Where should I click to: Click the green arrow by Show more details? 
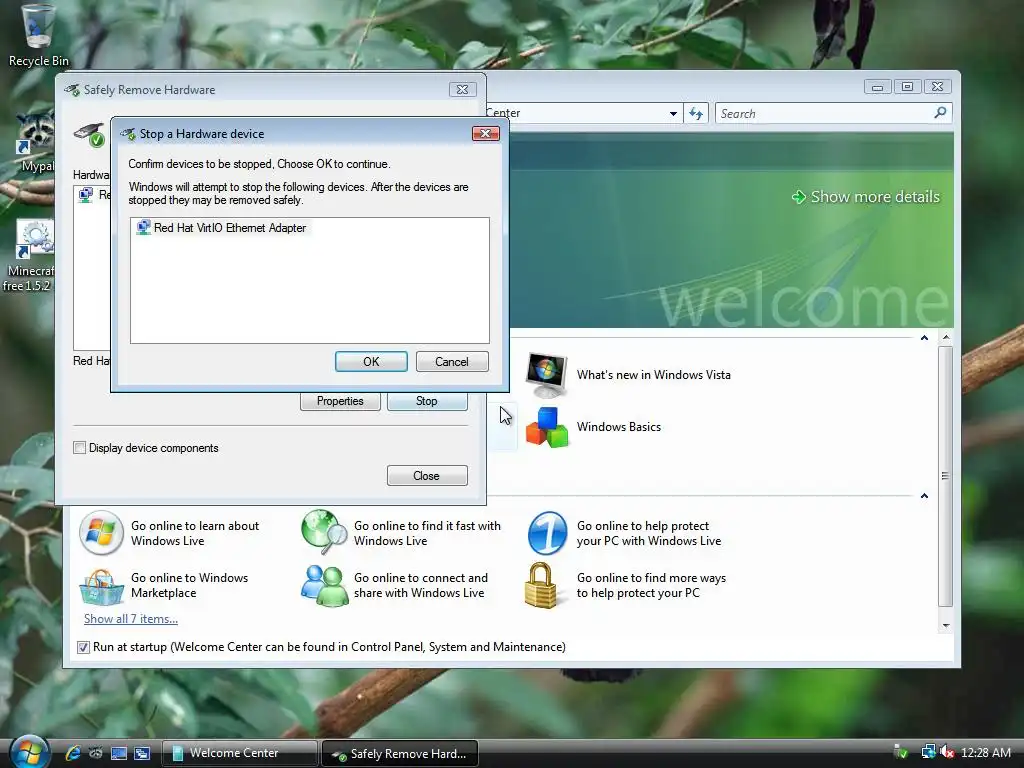pyautogui.click(x=798, y=197)
